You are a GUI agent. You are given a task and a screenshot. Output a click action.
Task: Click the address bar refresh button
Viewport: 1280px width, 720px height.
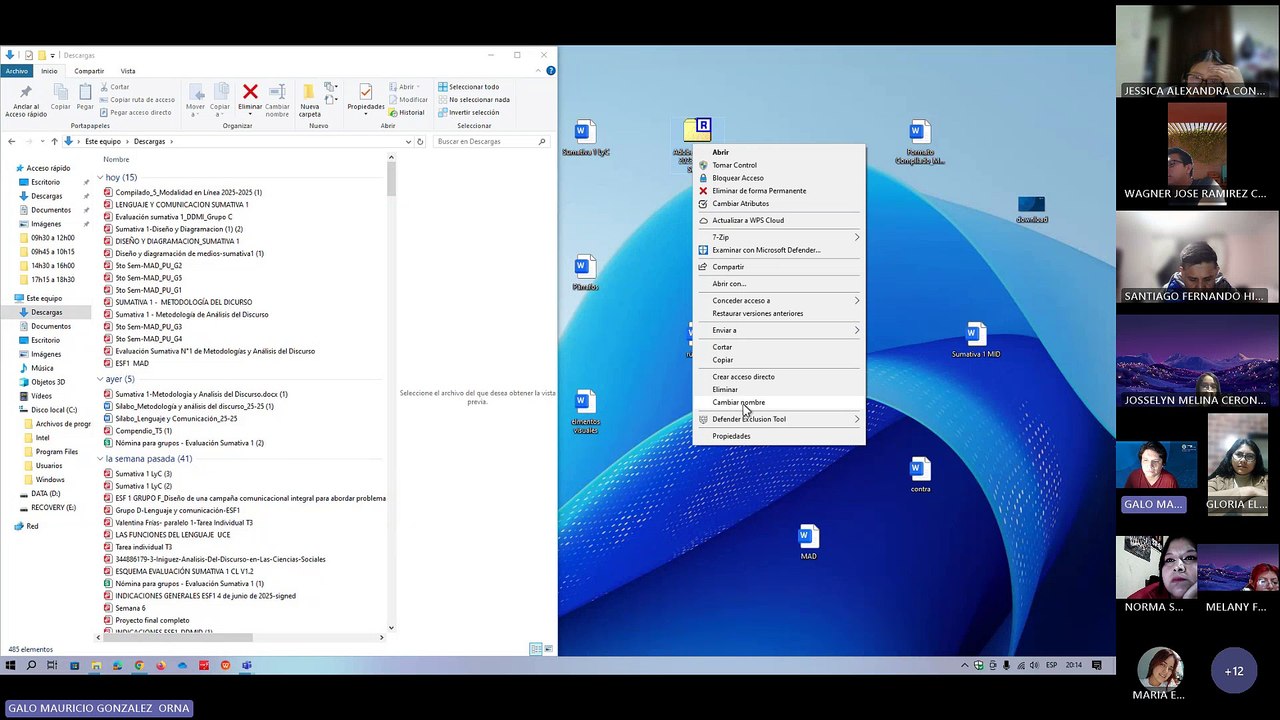[420, 141]
